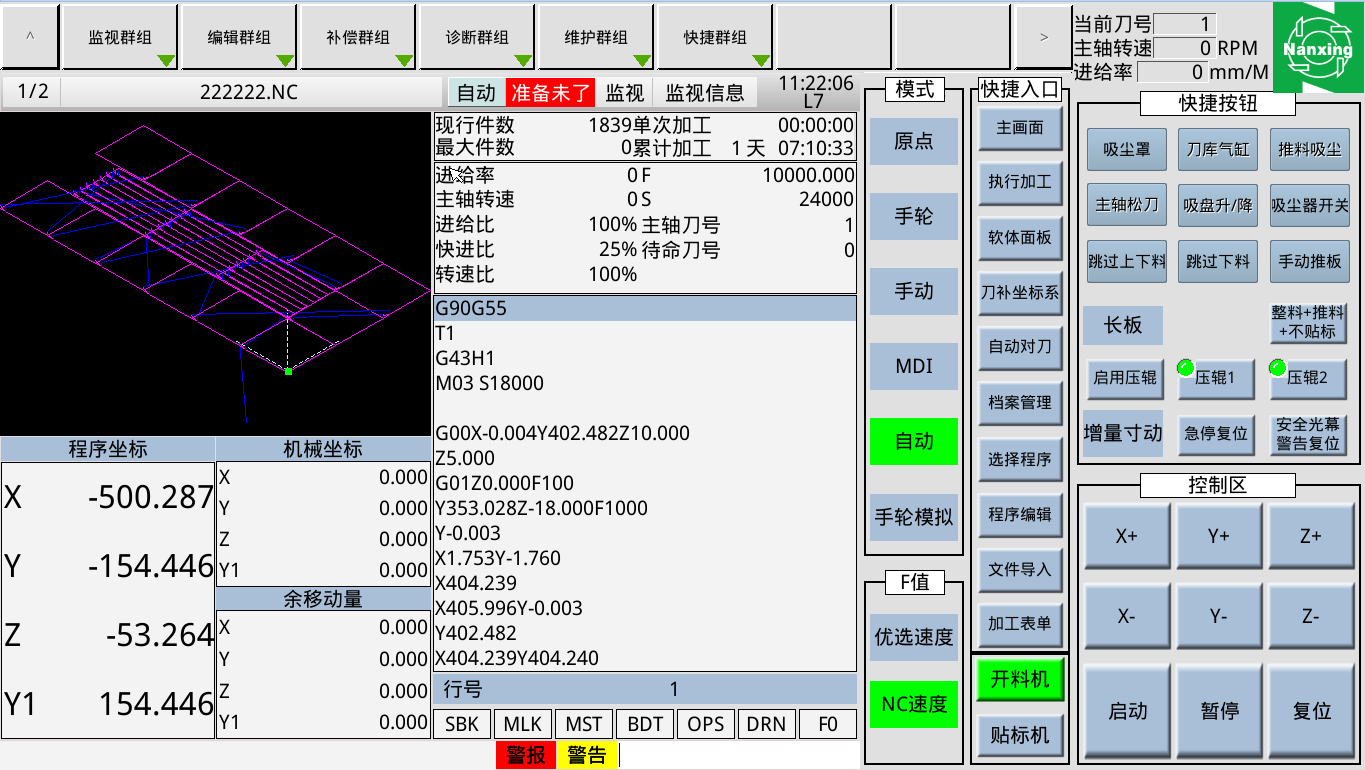Jog axis with Y+ button

(x=1218, y=536)
